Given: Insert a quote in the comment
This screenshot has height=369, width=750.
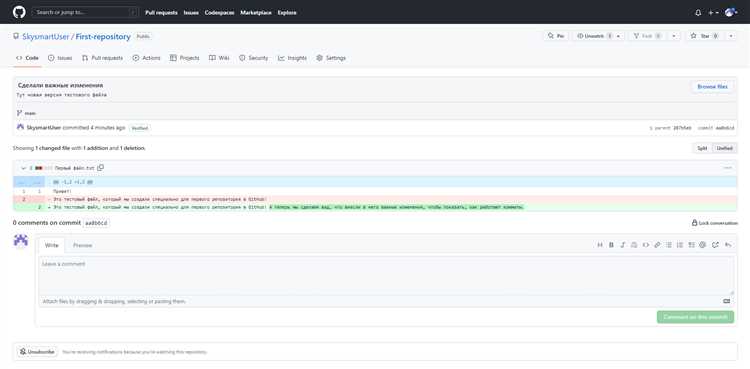Looking at the screenshot, I should [634, 245].
